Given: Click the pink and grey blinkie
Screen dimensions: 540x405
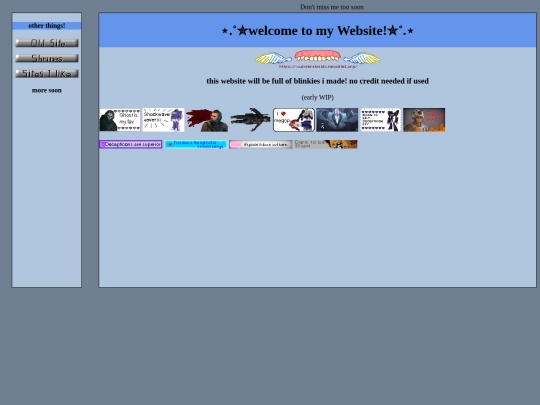Looking at the screenshot, I should (x=261, y=144).
